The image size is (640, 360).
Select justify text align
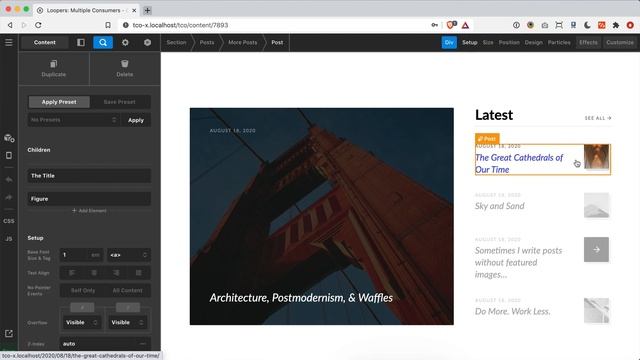139,273
